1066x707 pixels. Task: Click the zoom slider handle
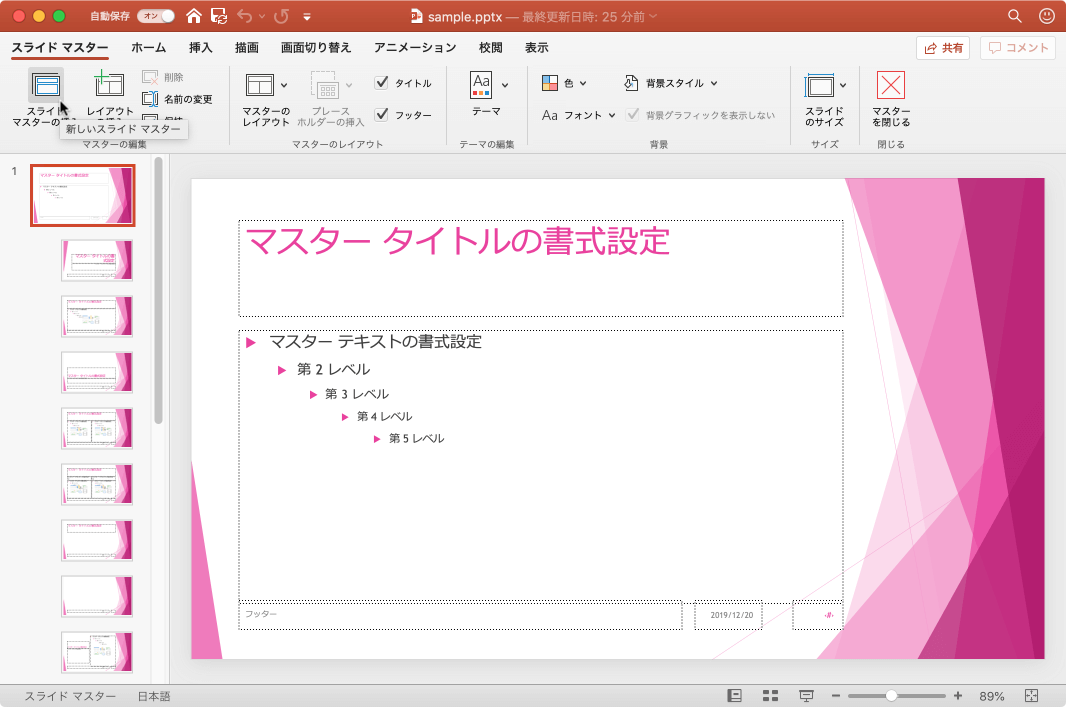pos(891,696)
